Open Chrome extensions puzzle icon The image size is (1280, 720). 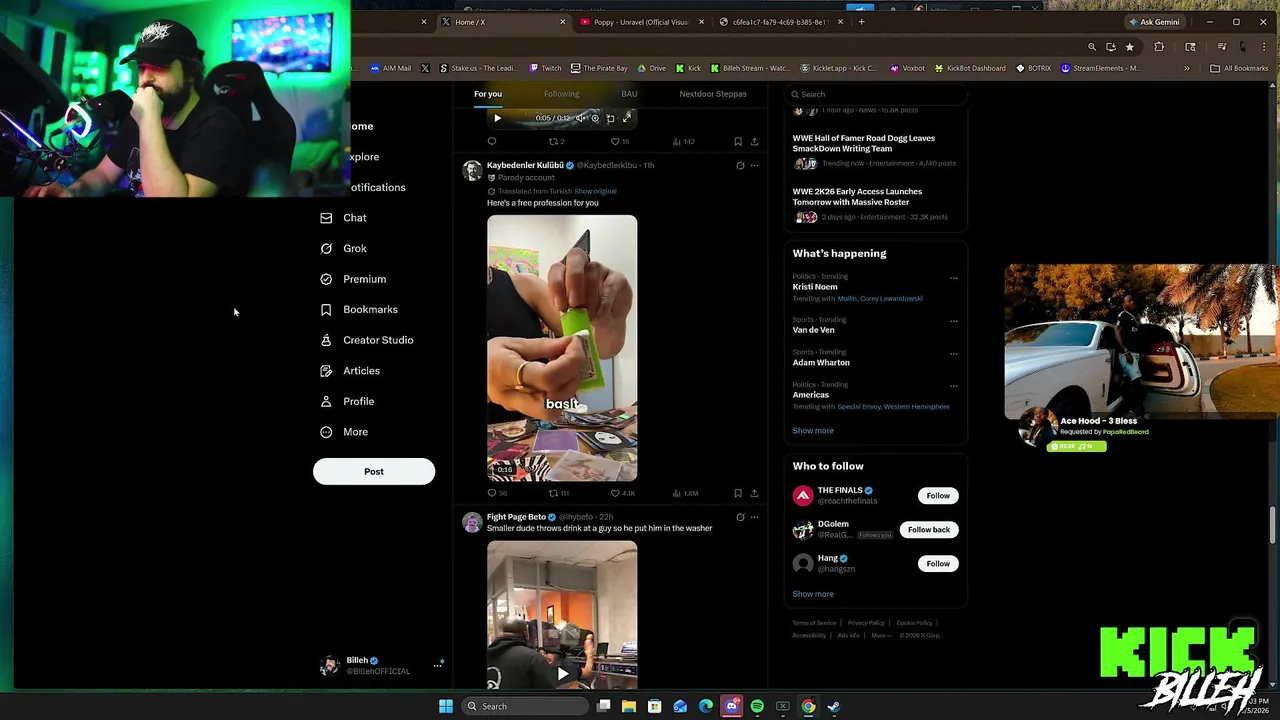pyautogui.click(x=1159, y=47)
